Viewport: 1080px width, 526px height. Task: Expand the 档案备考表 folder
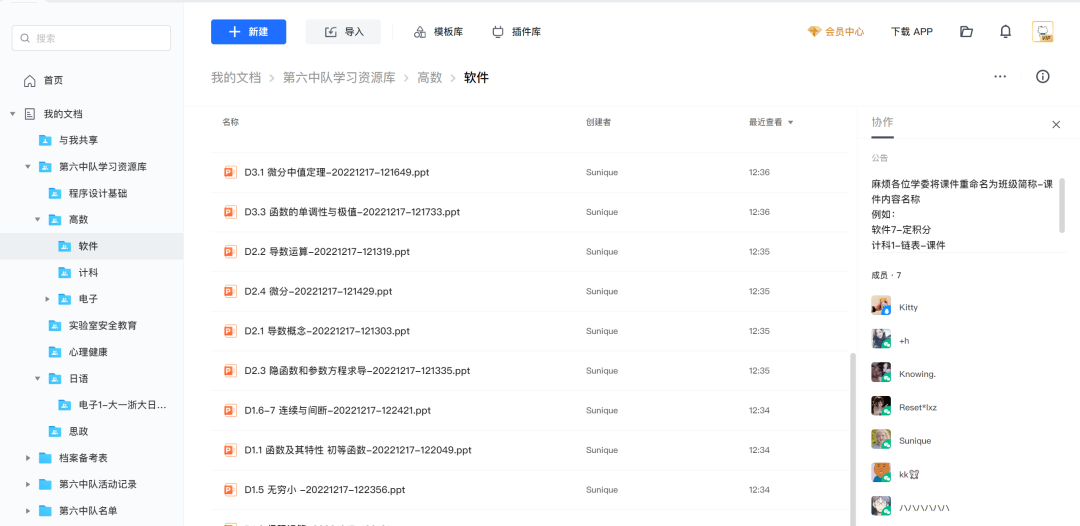tap(28, 458)
